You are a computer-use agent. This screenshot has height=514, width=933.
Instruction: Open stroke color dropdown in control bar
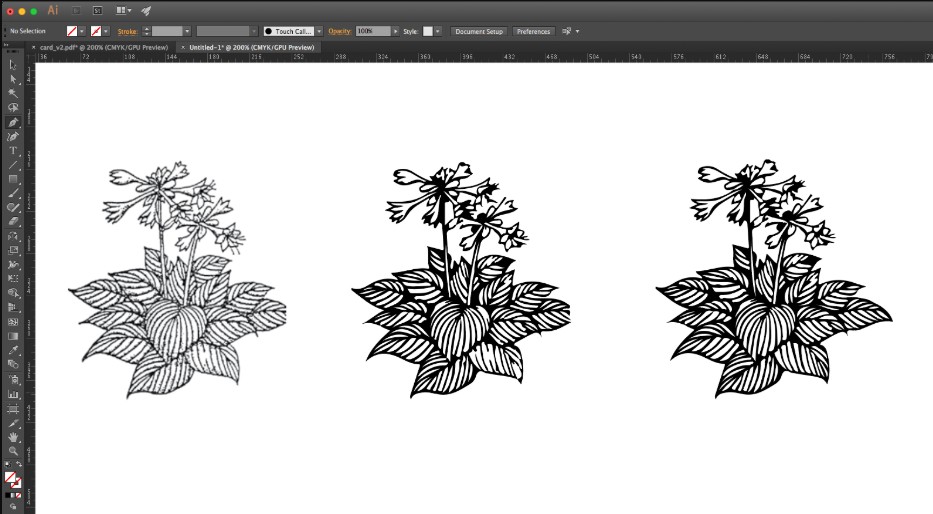[106, 32]
